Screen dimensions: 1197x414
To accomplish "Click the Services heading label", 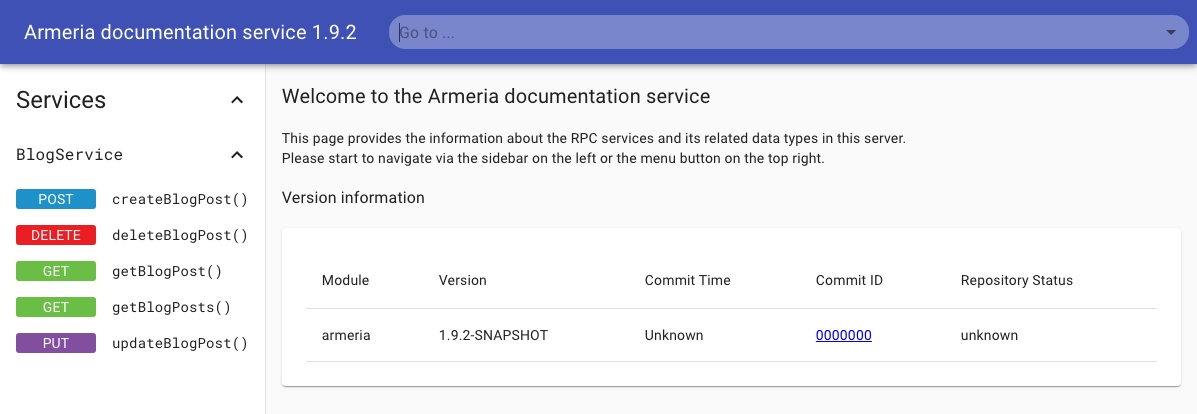I will [x=61, y=100].
